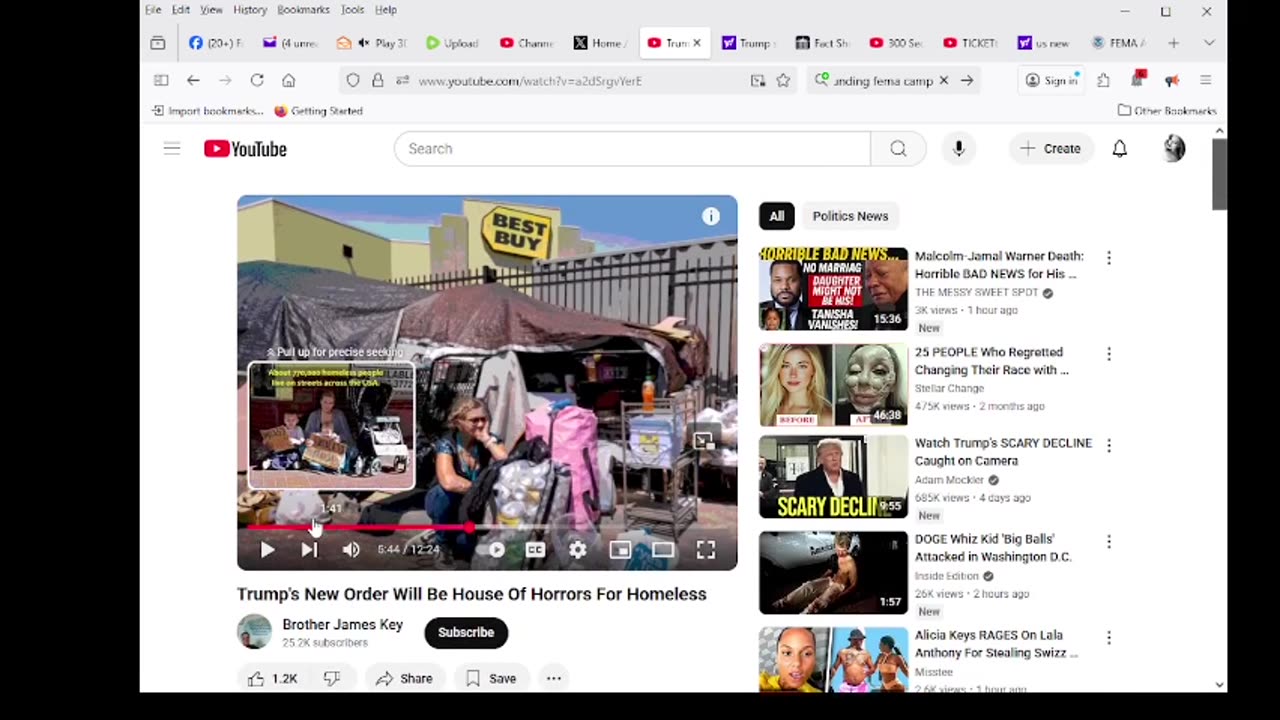The image size is (1280, 720).
Task: Click the browser Sign in button
Action: pyautogui.click(x=1051, y=80)
